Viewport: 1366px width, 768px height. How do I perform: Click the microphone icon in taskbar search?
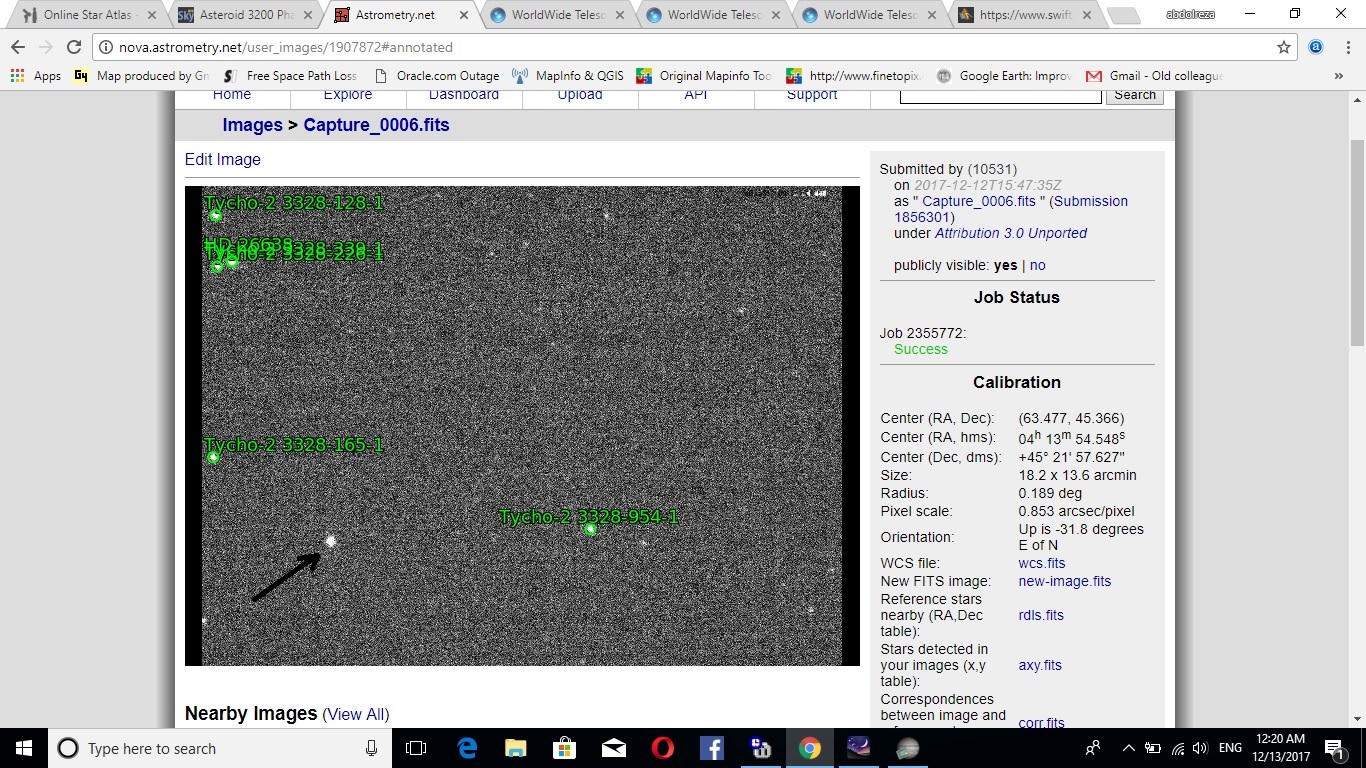[x=371, y=748]
